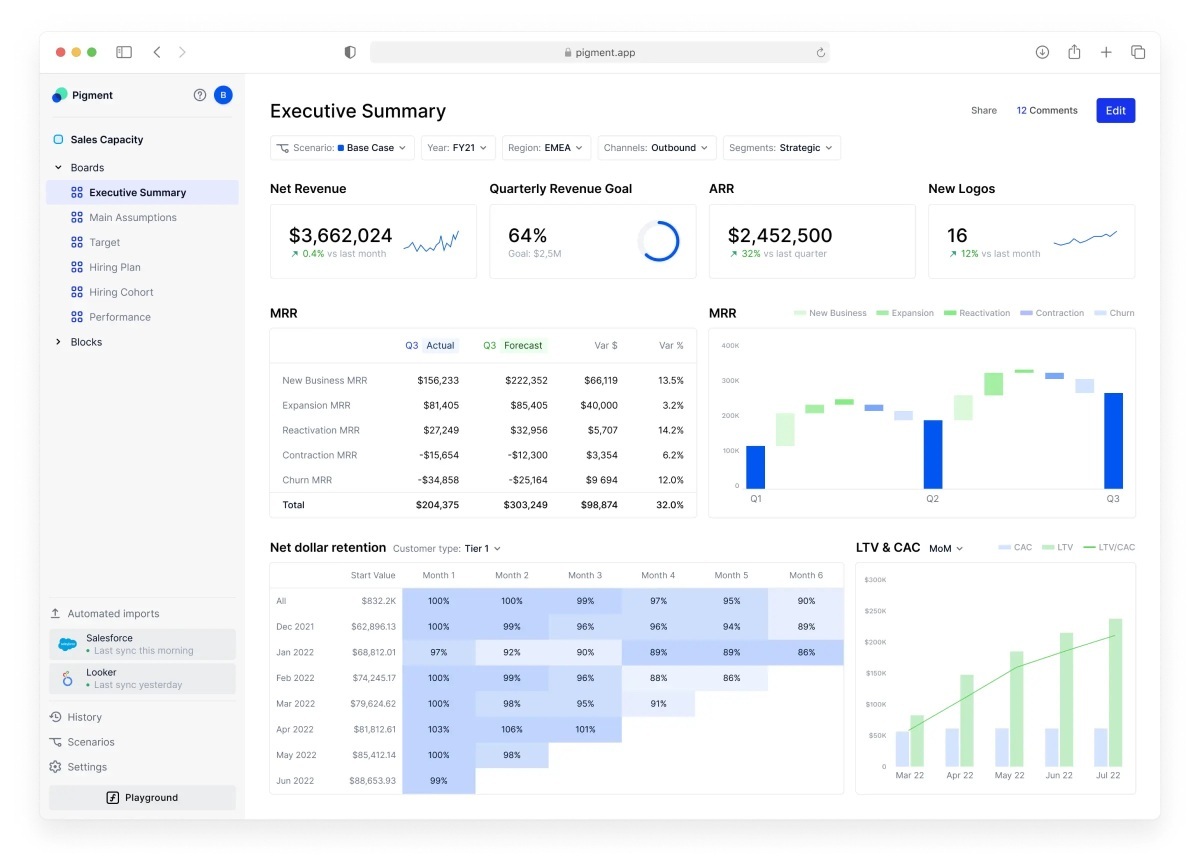Toggle LTV/CAC legend line item
The image size is (1200, 867).
coord(1110,548)
